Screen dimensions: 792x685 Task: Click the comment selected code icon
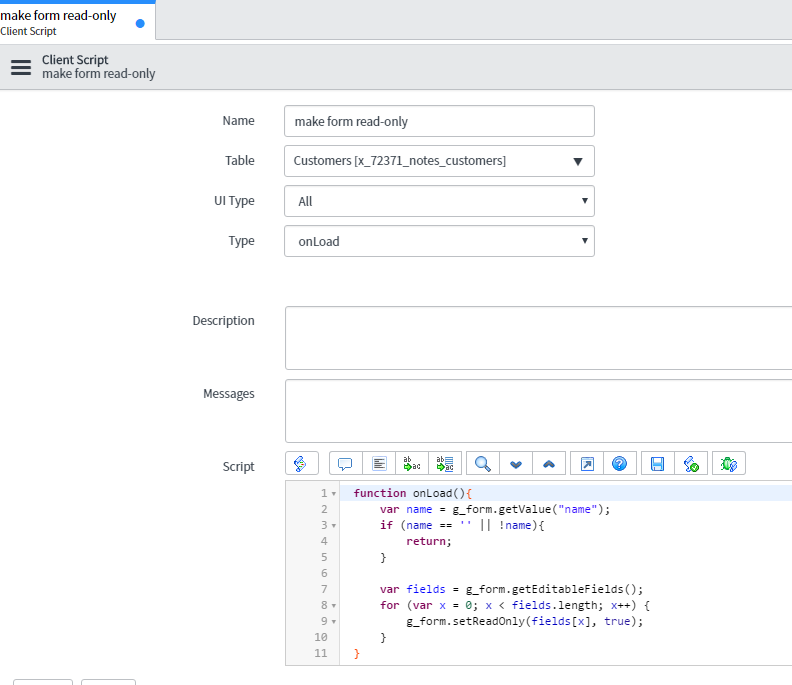point(345,464)
